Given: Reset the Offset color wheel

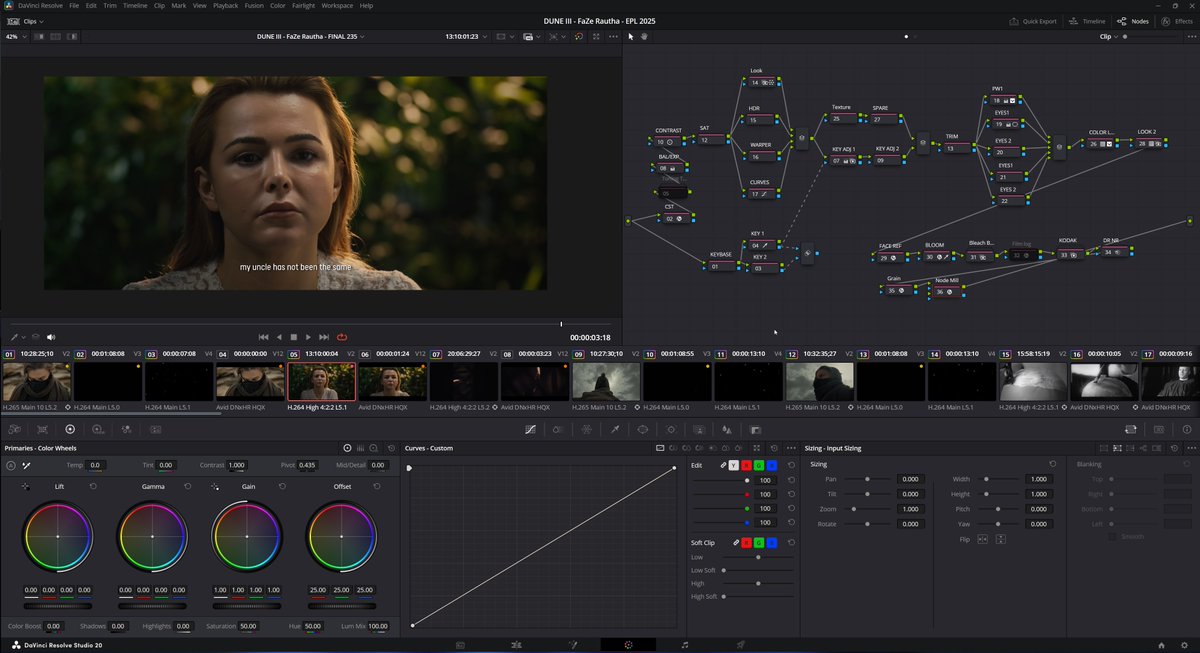Looking at the screenshot, I should tap(377, 486).
